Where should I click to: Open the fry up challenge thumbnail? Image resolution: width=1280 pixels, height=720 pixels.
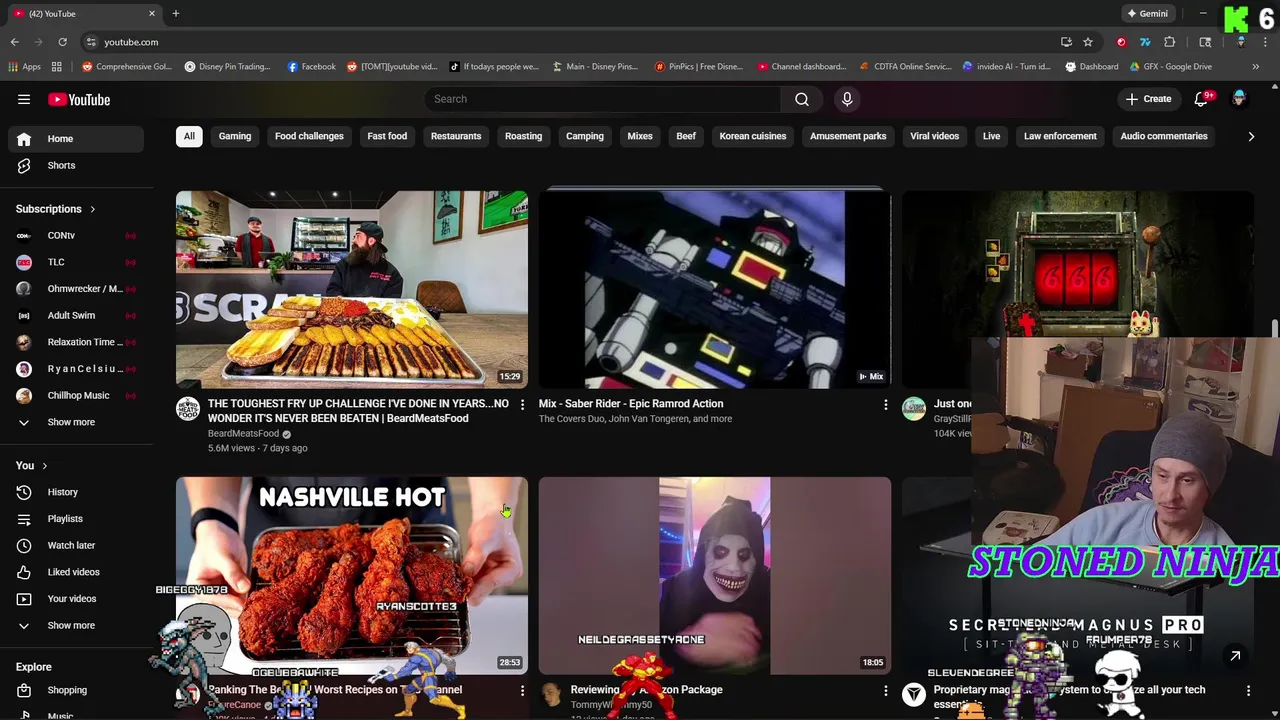pos(352,289)
